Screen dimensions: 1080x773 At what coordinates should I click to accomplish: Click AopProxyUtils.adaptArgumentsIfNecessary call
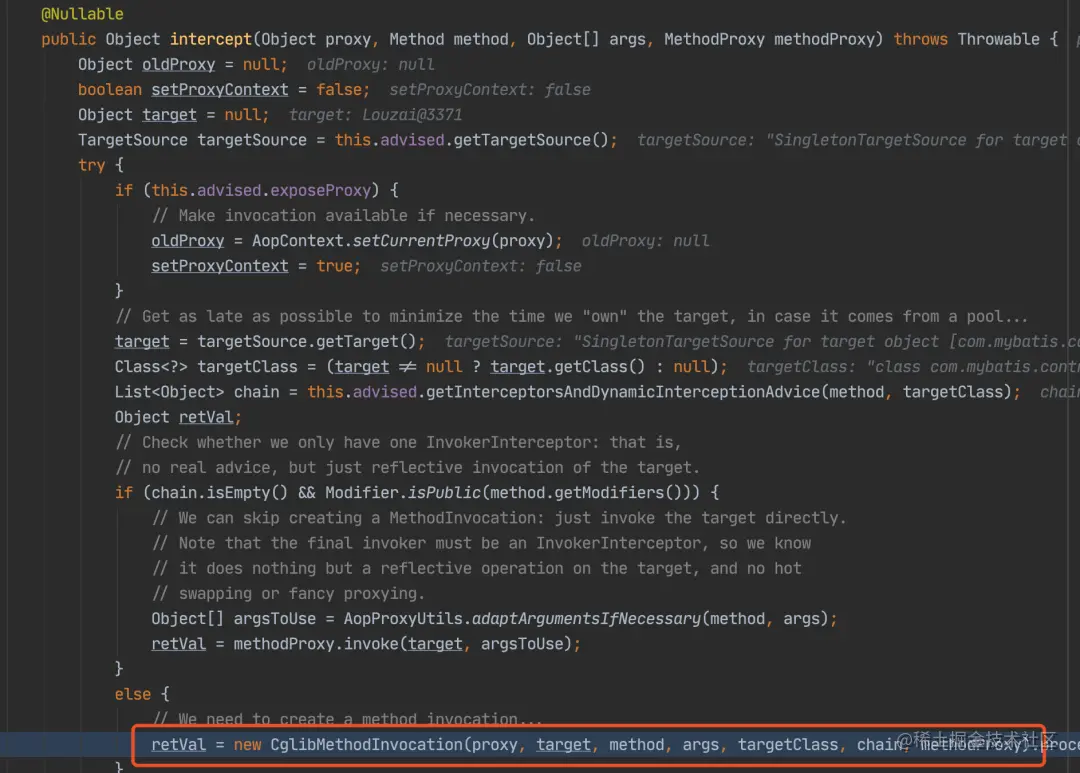click(x=586, y=619)
